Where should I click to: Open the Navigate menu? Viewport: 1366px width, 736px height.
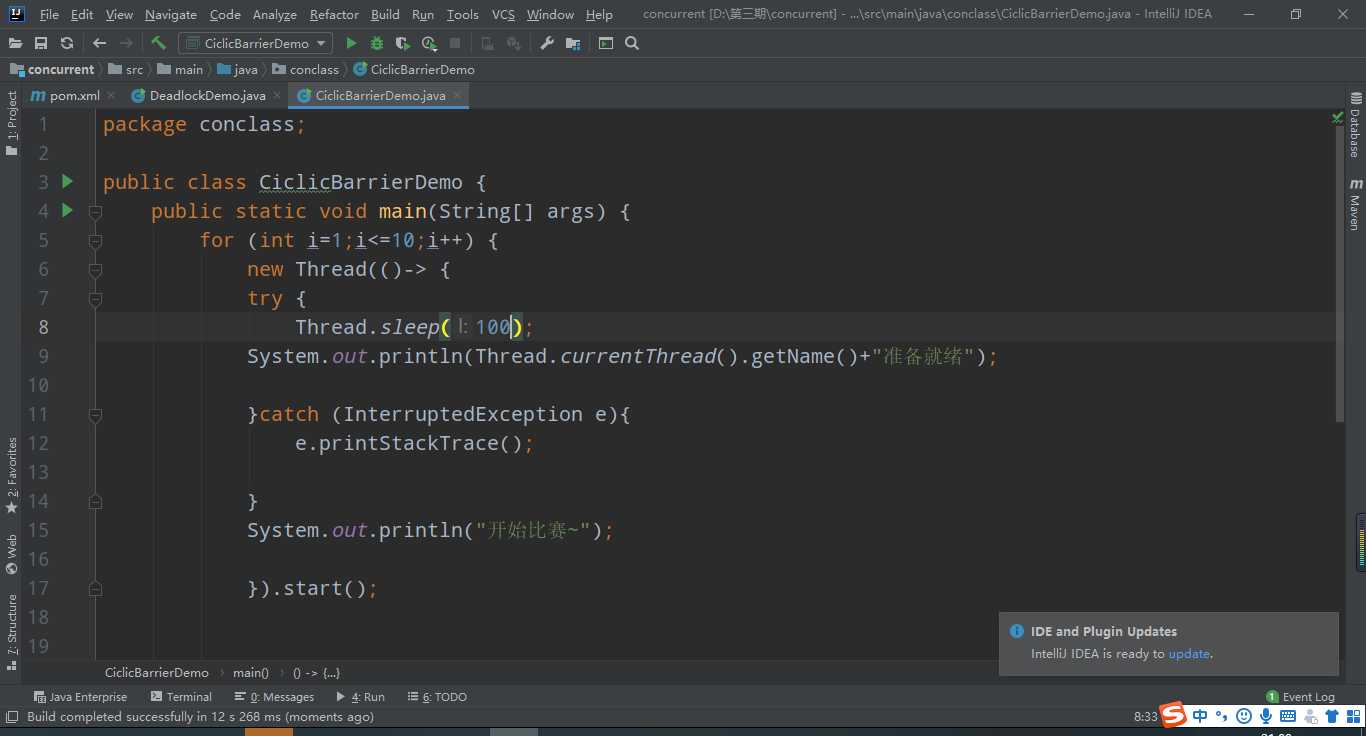pyautogui.click(x=171, y=15)
